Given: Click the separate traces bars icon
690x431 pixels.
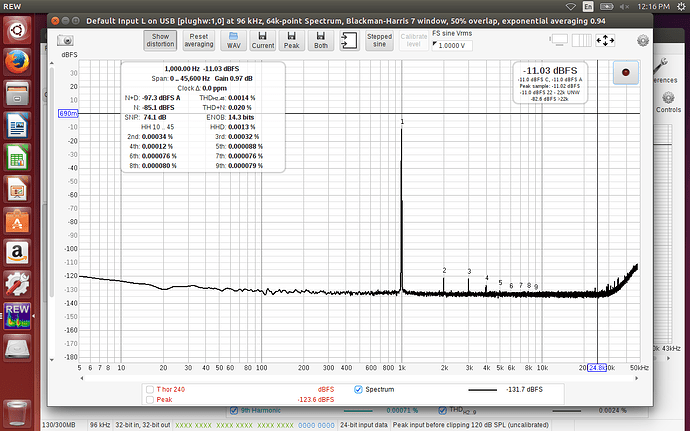Looking at the screenshot, I should click(x=581, y=41).
